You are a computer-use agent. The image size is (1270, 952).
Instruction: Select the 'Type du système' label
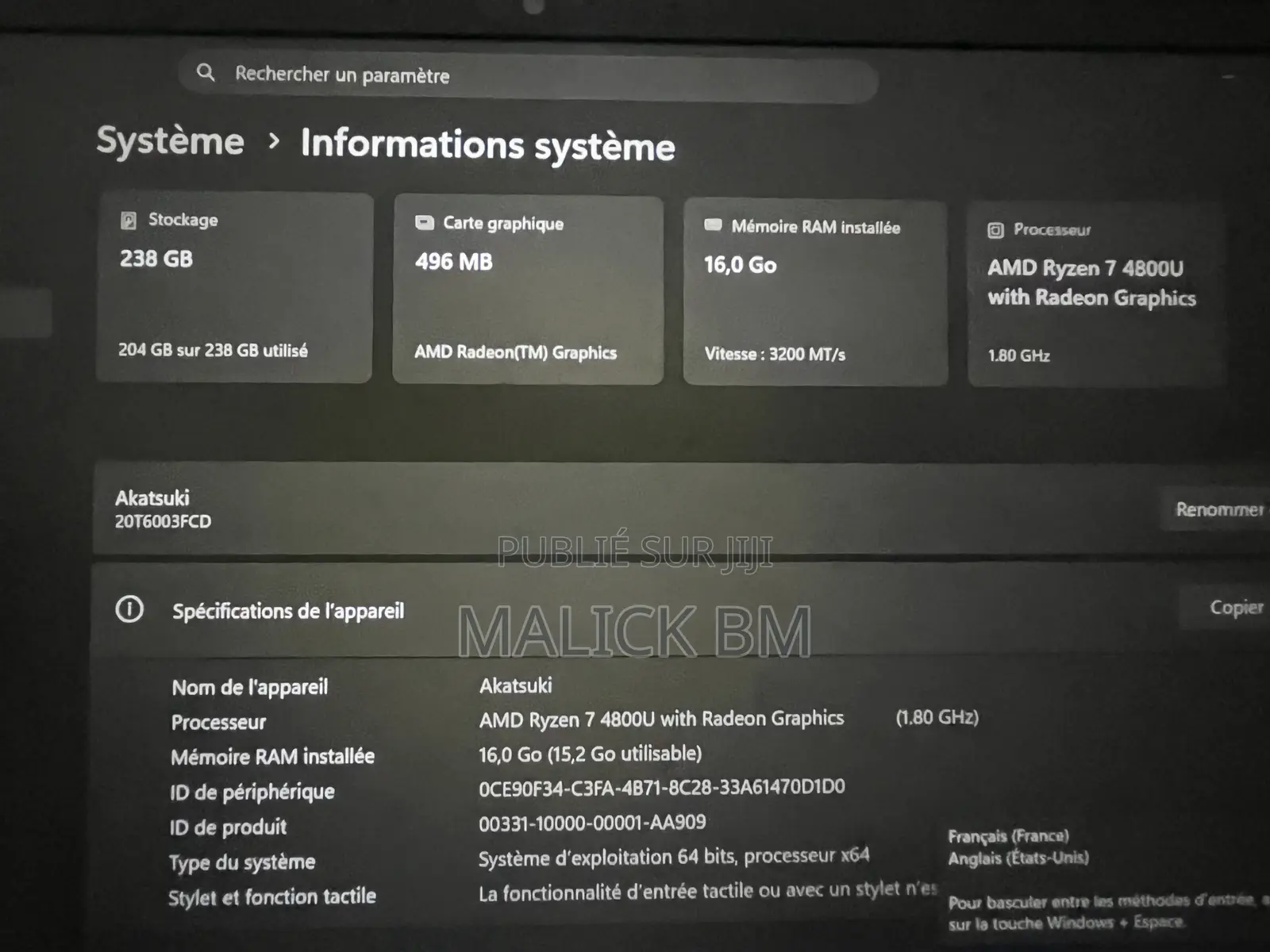(242, 862)
